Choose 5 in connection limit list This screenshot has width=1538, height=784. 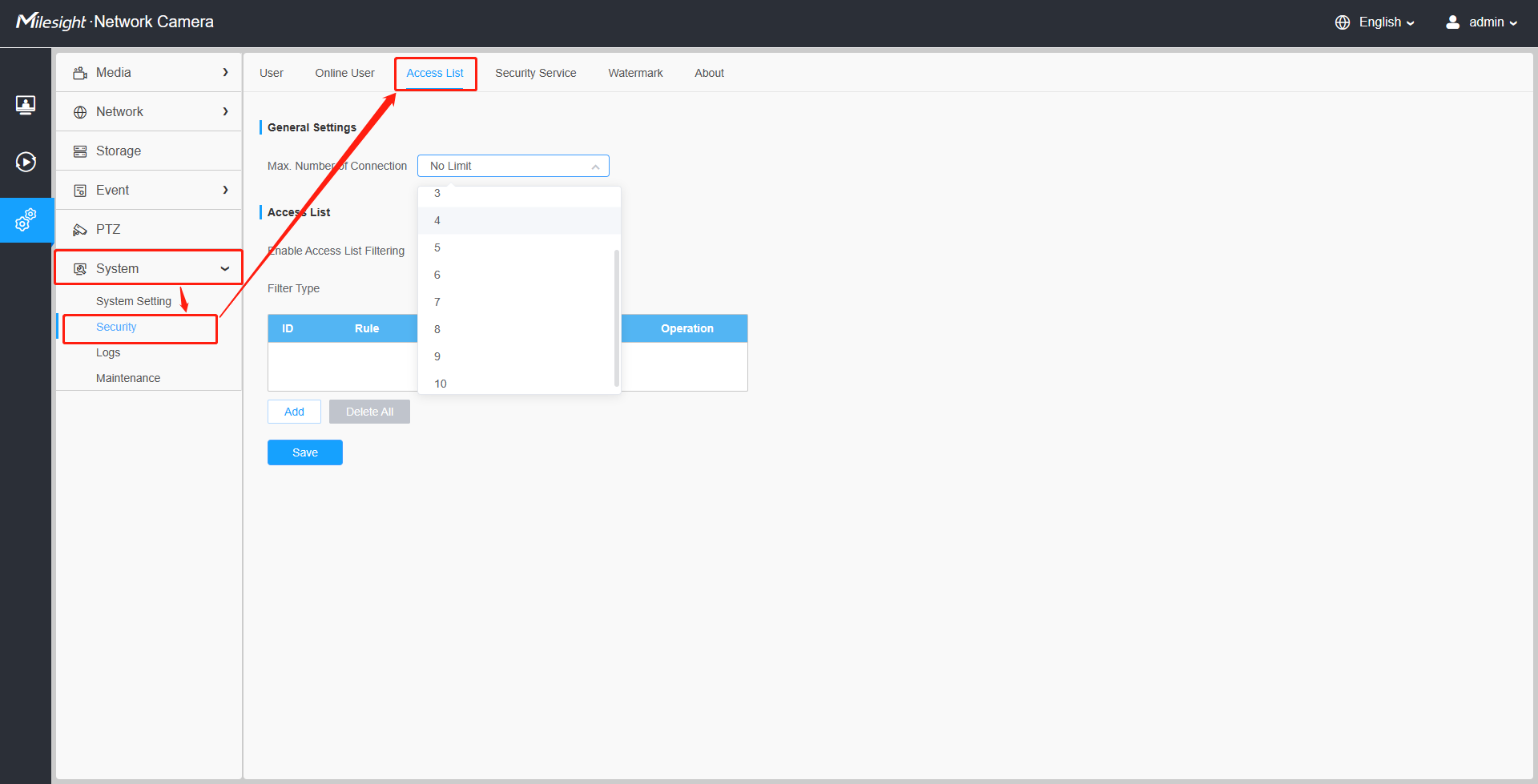click(x=519, y=247)
